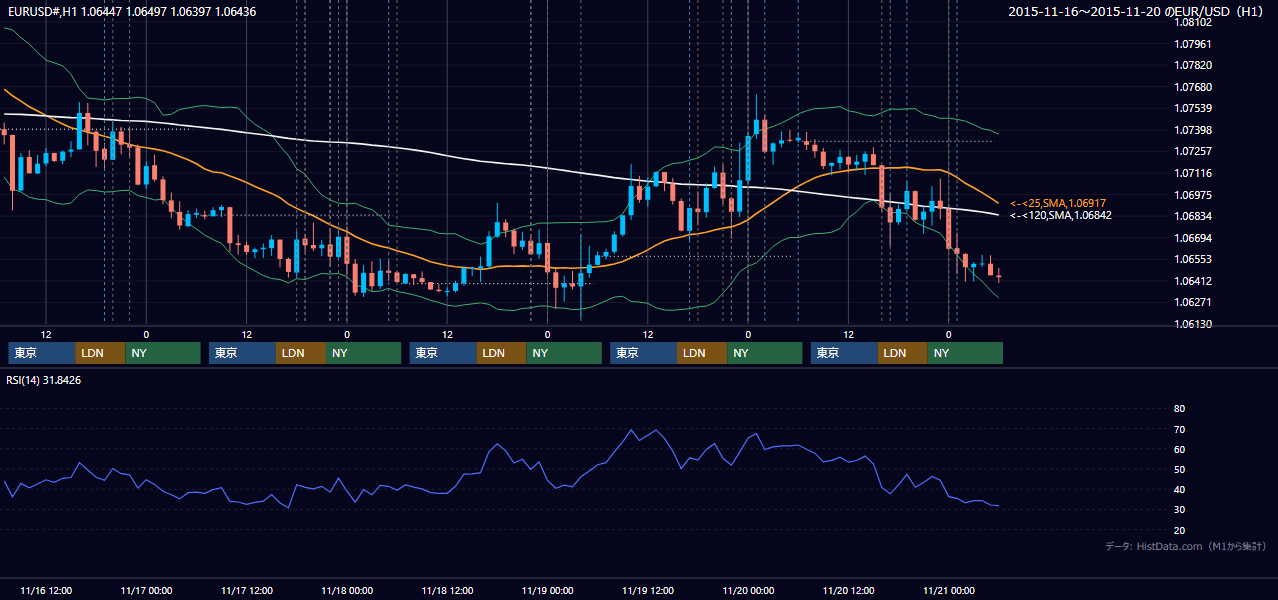Select the <-<120,SMA,1.06842 white label

tap(1061, 215)
